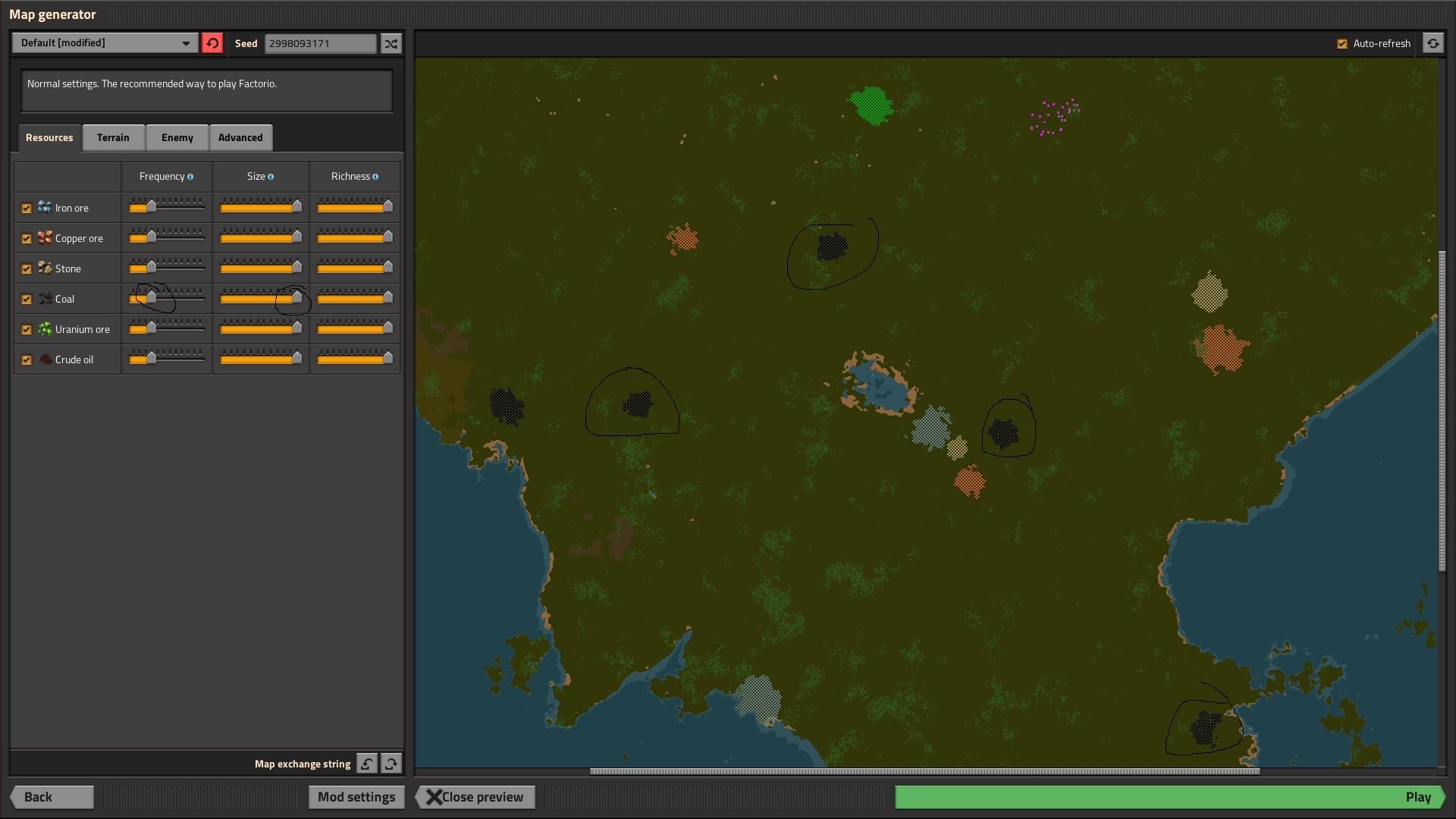The image size is (1456, 819).
Task: Reset the map preset to default
Action: 212,43
